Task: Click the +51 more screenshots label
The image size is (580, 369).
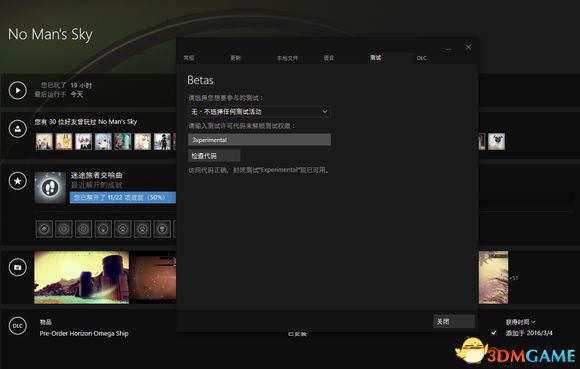Action: (x=514, y=278)
